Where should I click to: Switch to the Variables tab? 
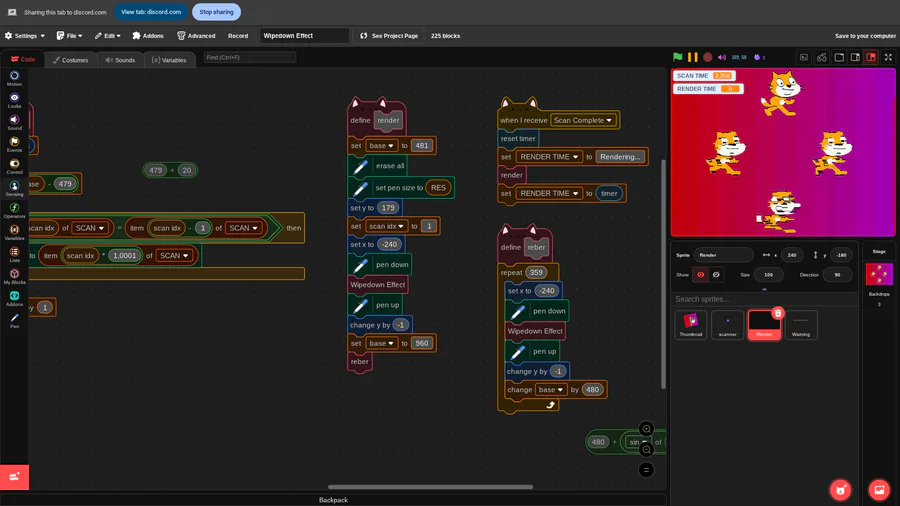coord(169,60)
